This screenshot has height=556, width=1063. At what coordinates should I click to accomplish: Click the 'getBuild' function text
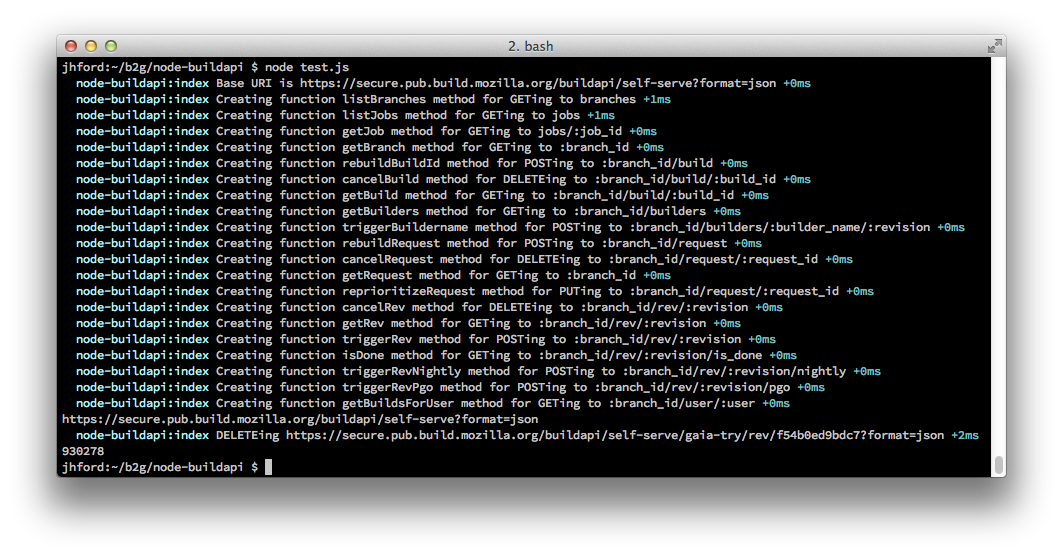tap(369, 195)
